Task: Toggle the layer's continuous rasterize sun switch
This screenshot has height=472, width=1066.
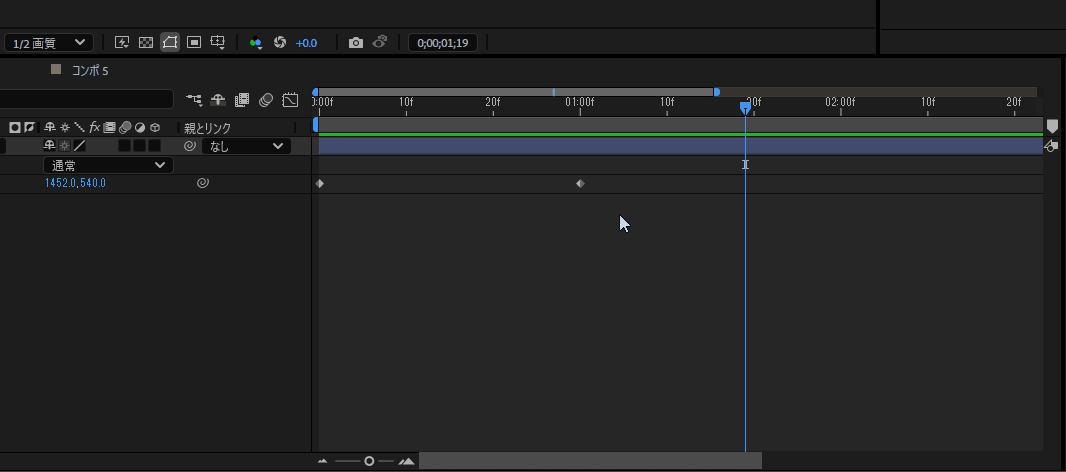Action: [x=65, y=146]
